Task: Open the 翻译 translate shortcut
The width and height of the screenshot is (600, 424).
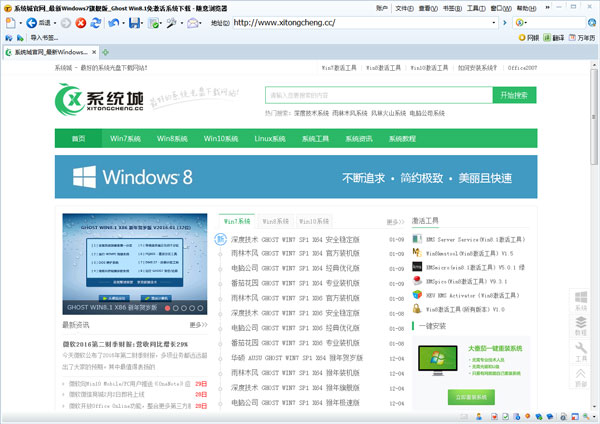Action: [554, 38]
